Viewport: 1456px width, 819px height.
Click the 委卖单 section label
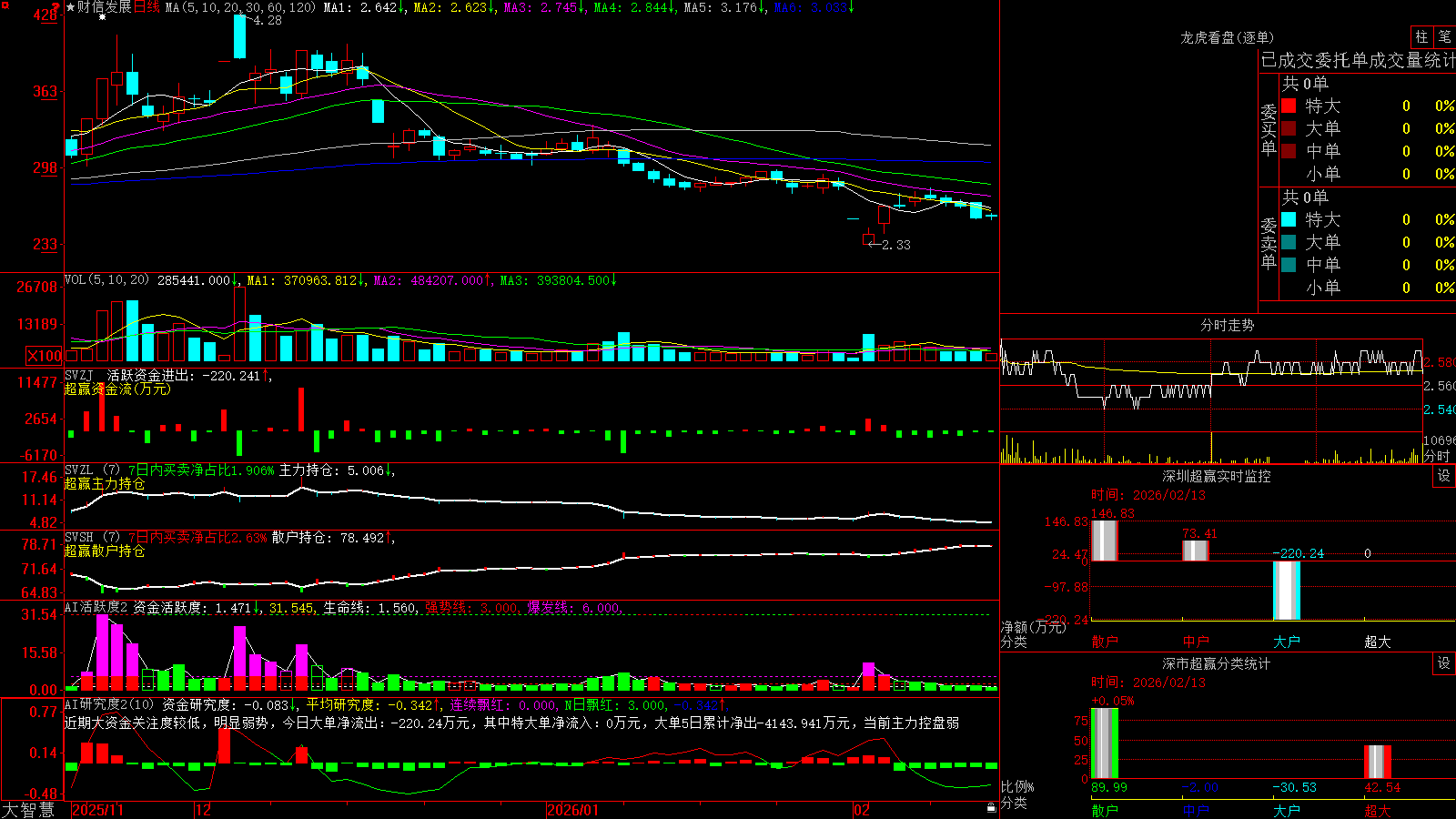pos(1269,244)
